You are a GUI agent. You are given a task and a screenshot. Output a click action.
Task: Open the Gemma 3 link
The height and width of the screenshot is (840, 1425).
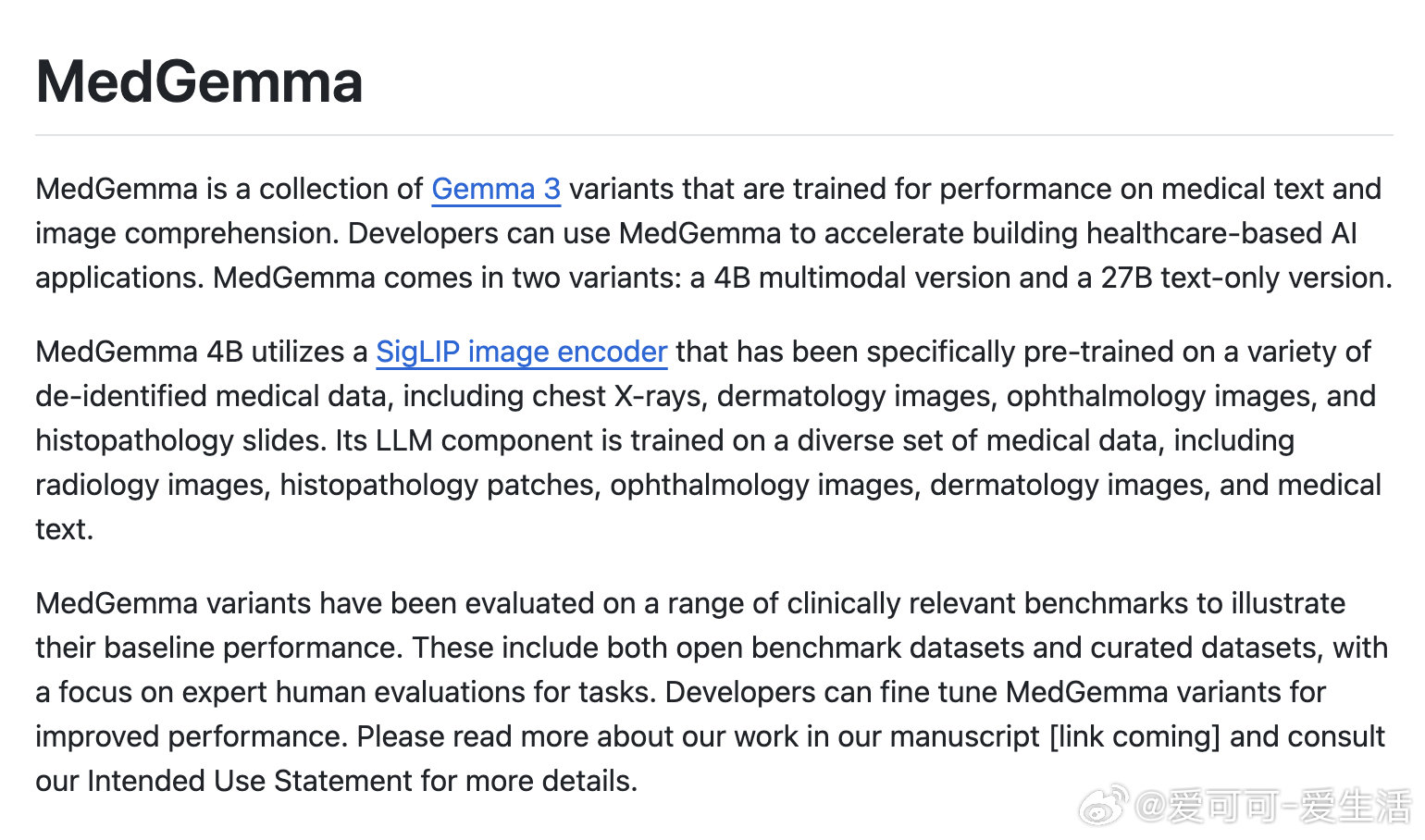(x=496, y=189)
